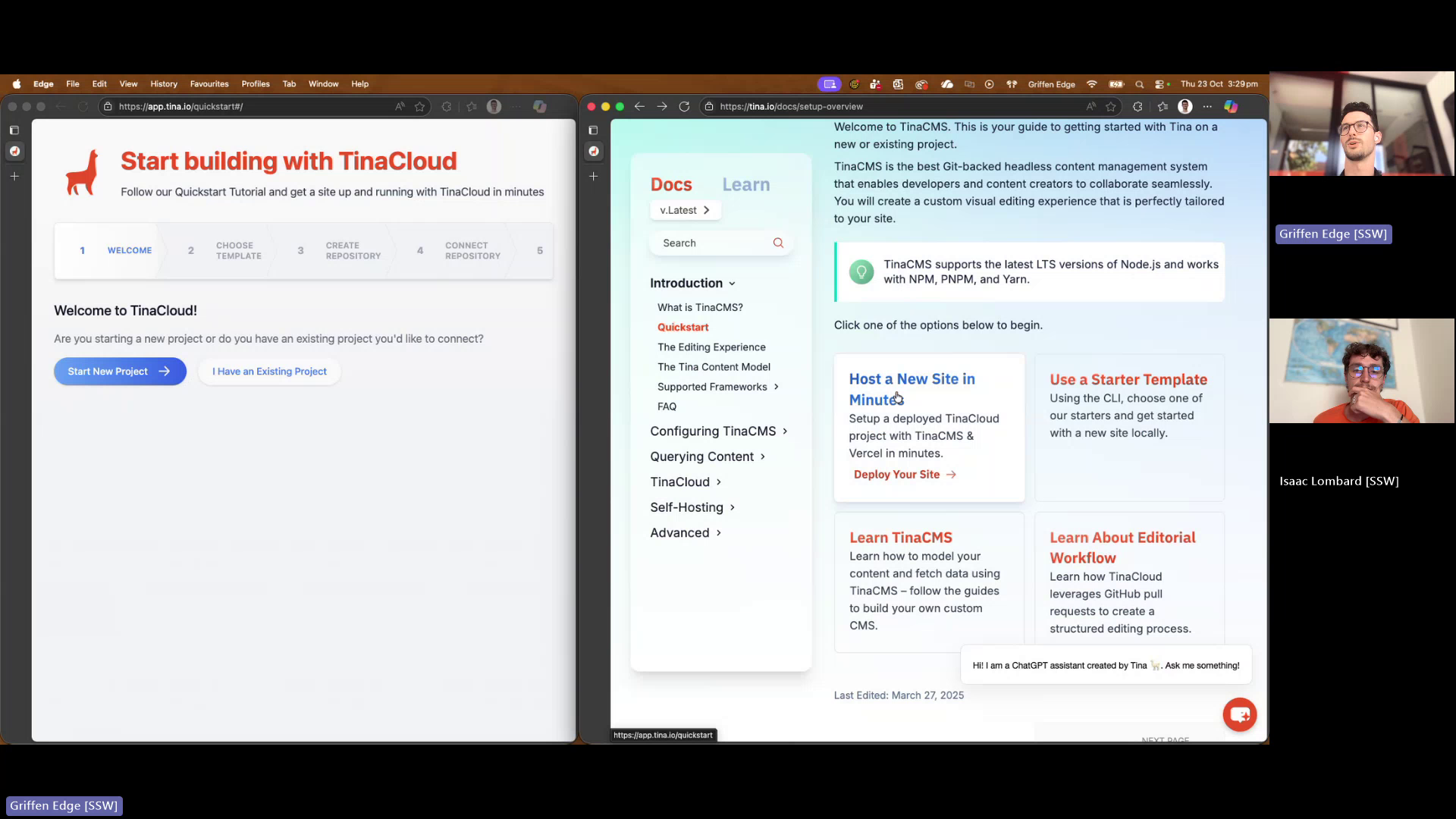The width and height of the screenshot is (1456, 819).
Task: Switch to the Learn tab on the docs site
Action: 746,184
